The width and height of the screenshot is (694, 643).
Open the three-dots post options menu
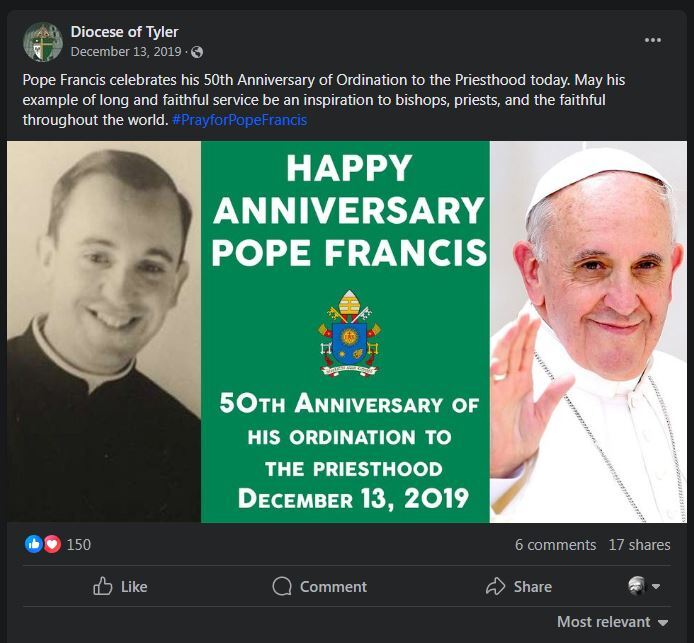coord(652,40)
